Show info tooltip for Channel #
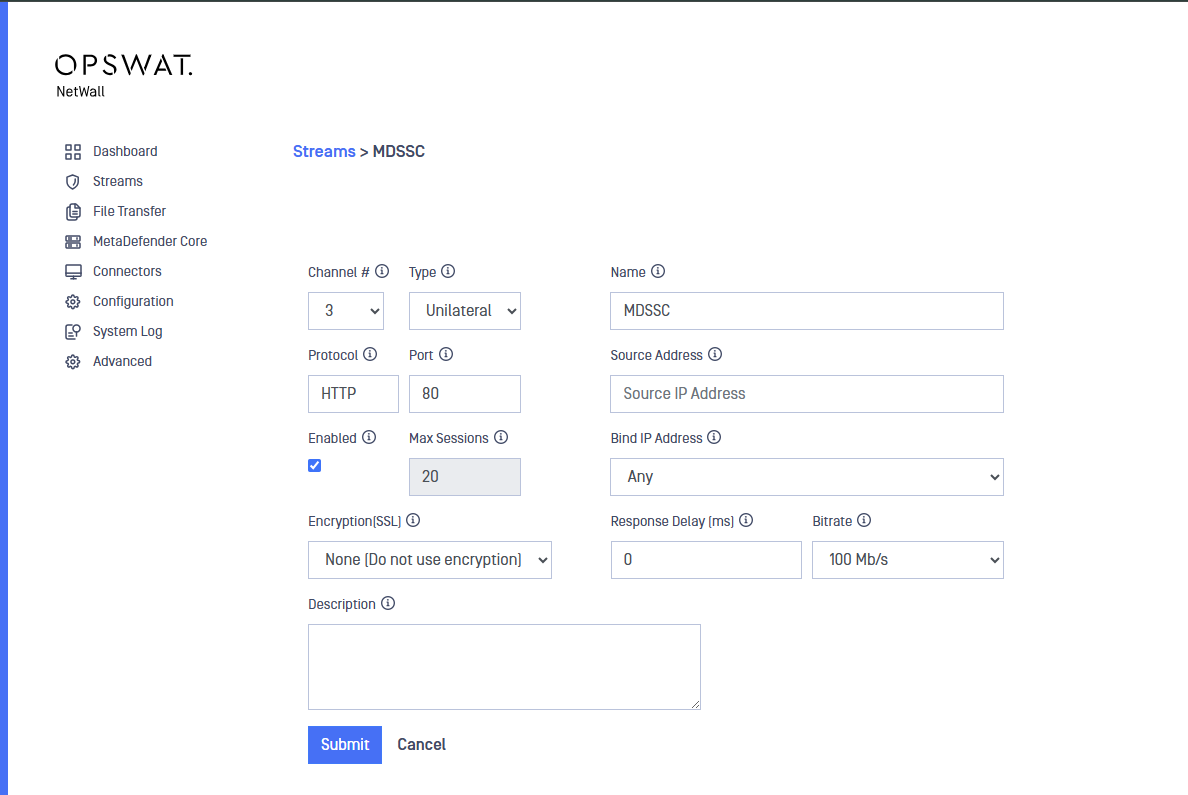The height and width of the screenshot is (795, 1188). 382,271
